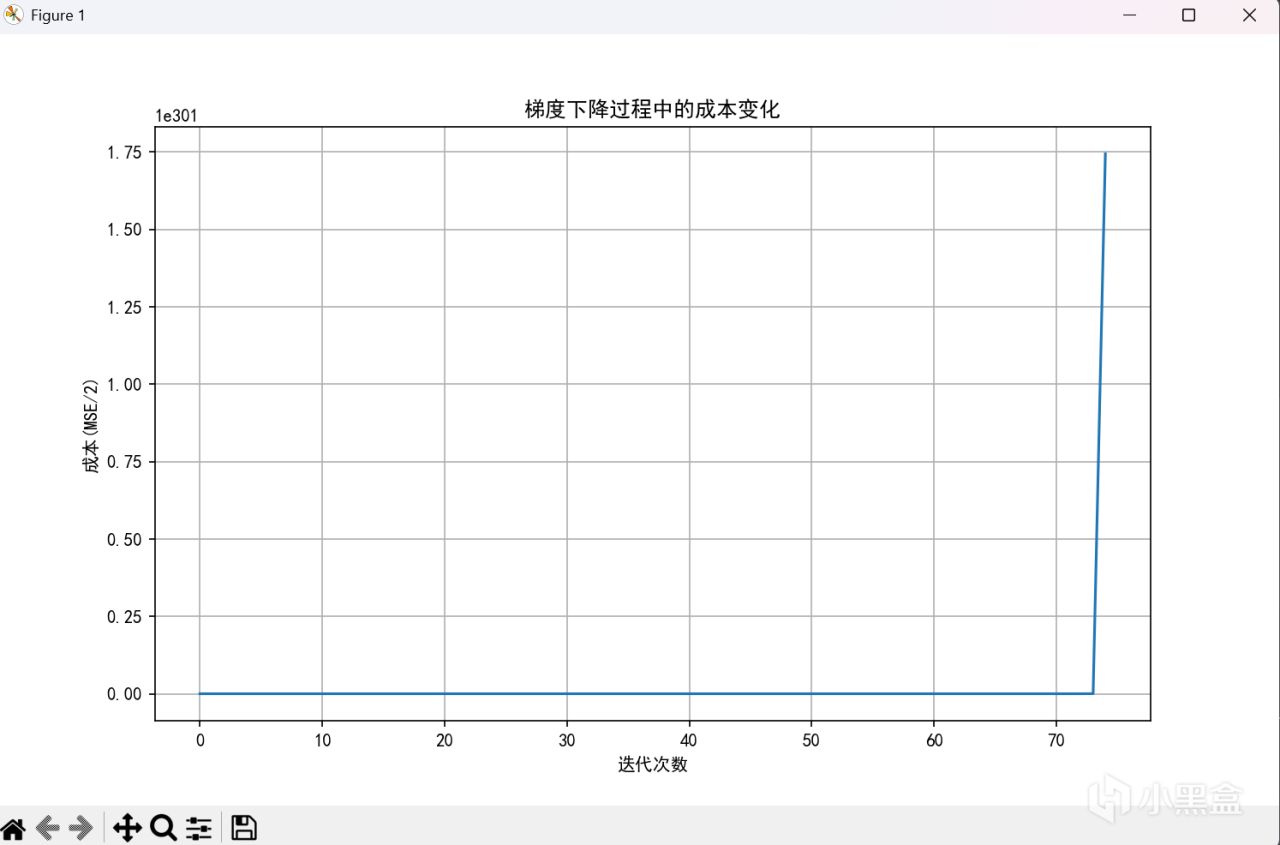
Task: Open the Configure subplots dialog
Action: coord(199,828)
